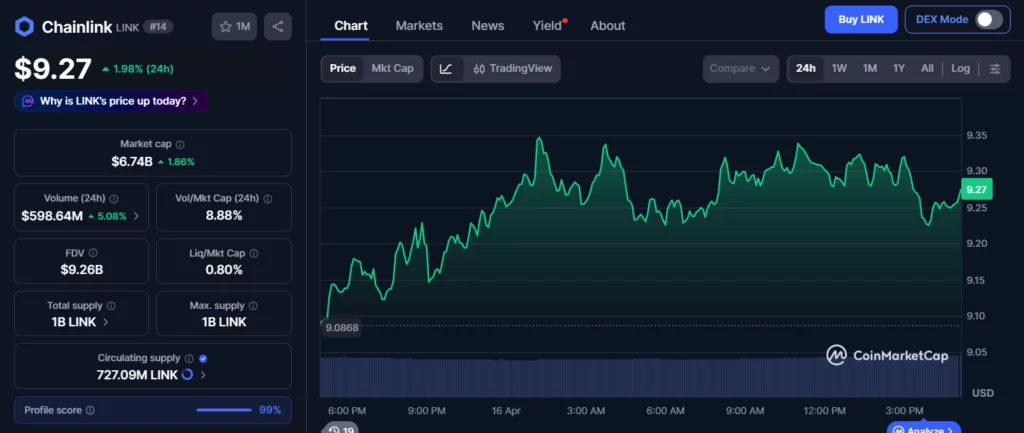Open the Compare dropdown

point(741,69)
